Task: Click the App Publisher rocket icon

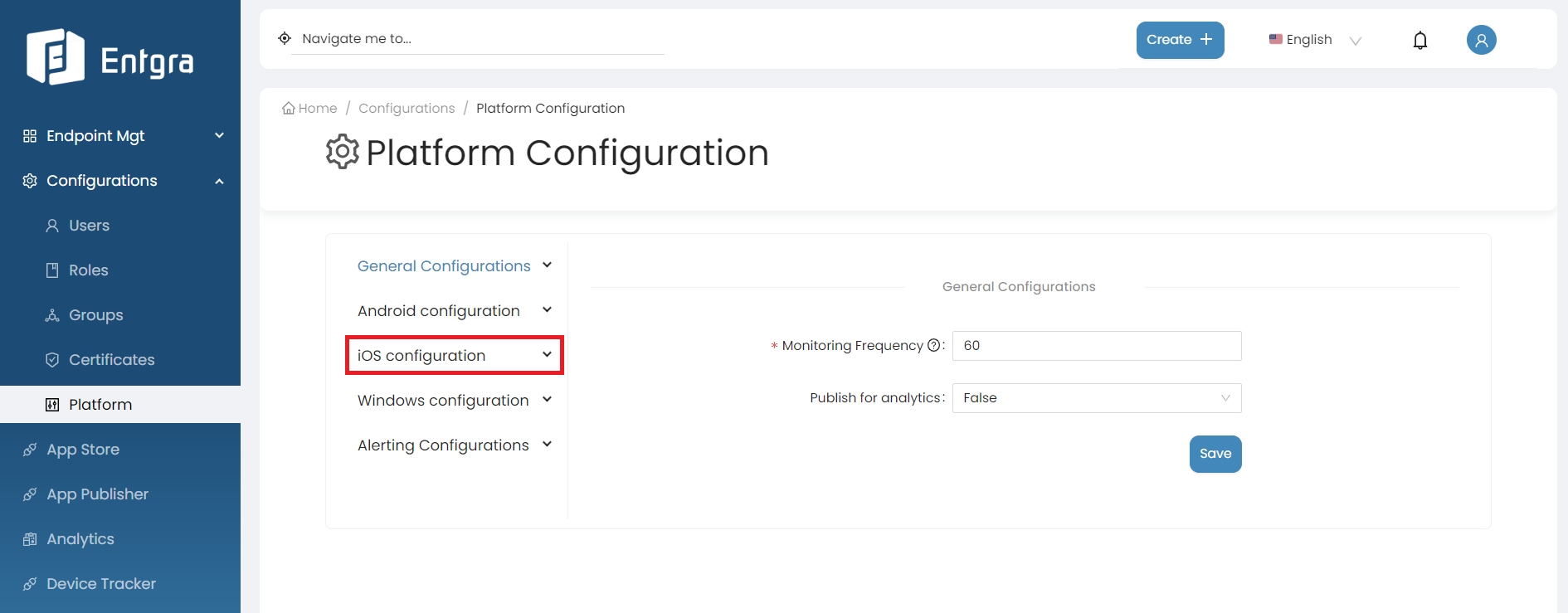Action: [x=30, y=494]
